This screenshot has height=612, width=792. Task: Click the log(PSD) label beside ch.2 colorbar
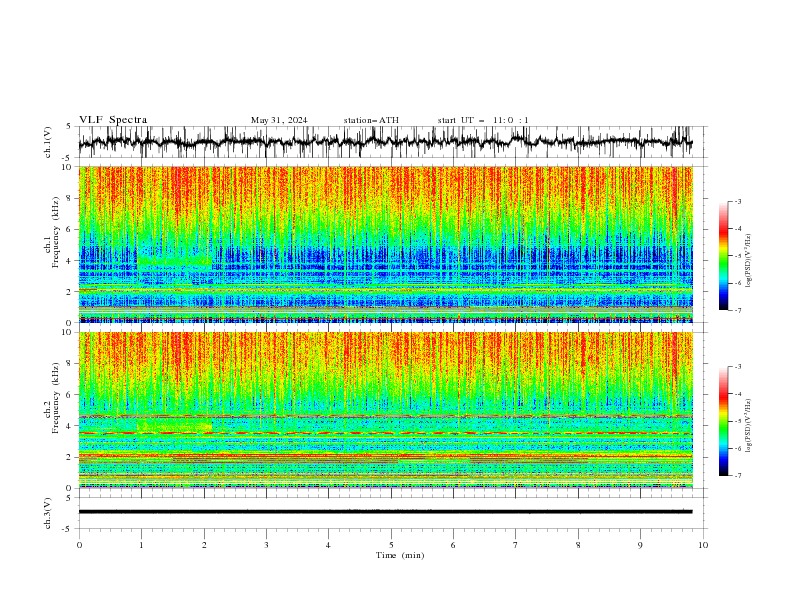point(748,426)
